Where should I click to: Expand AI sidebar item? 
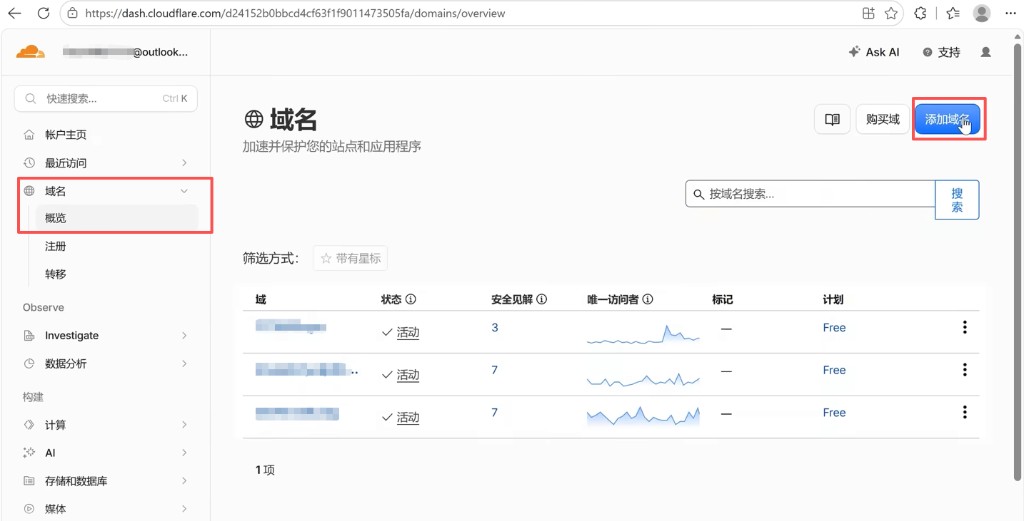coord(107,452)
